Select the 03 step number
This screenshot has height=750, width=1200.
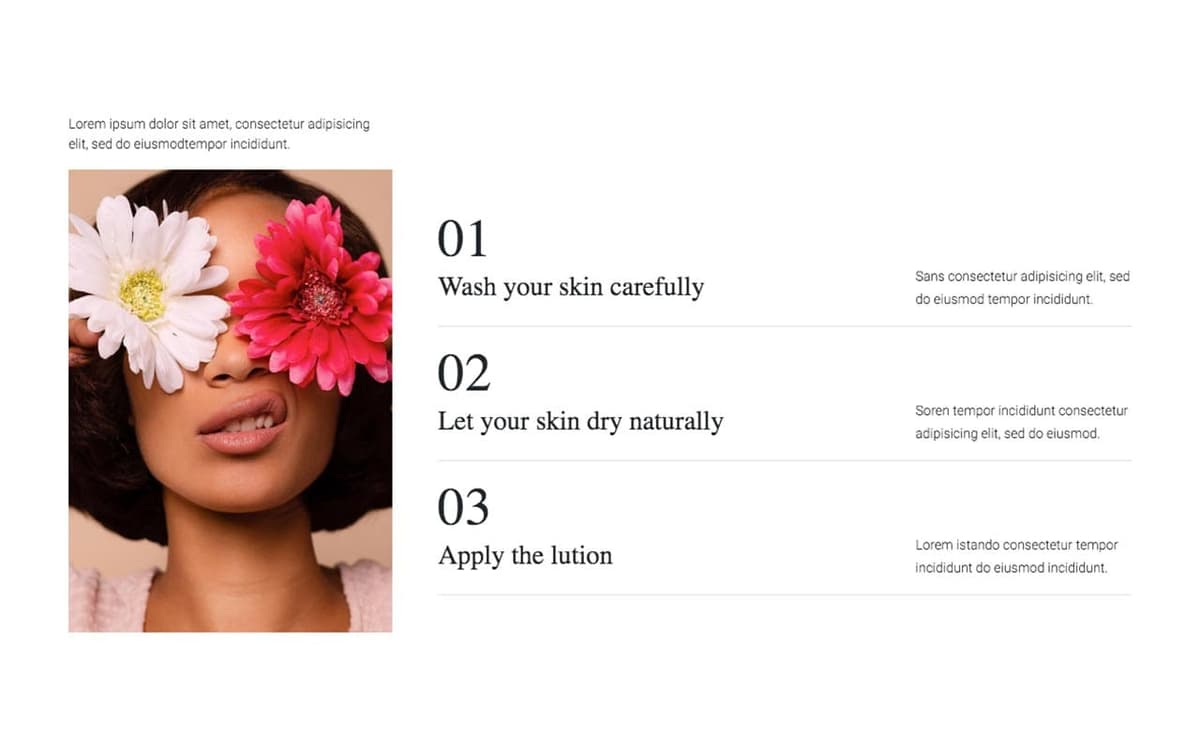coord(464,507)
